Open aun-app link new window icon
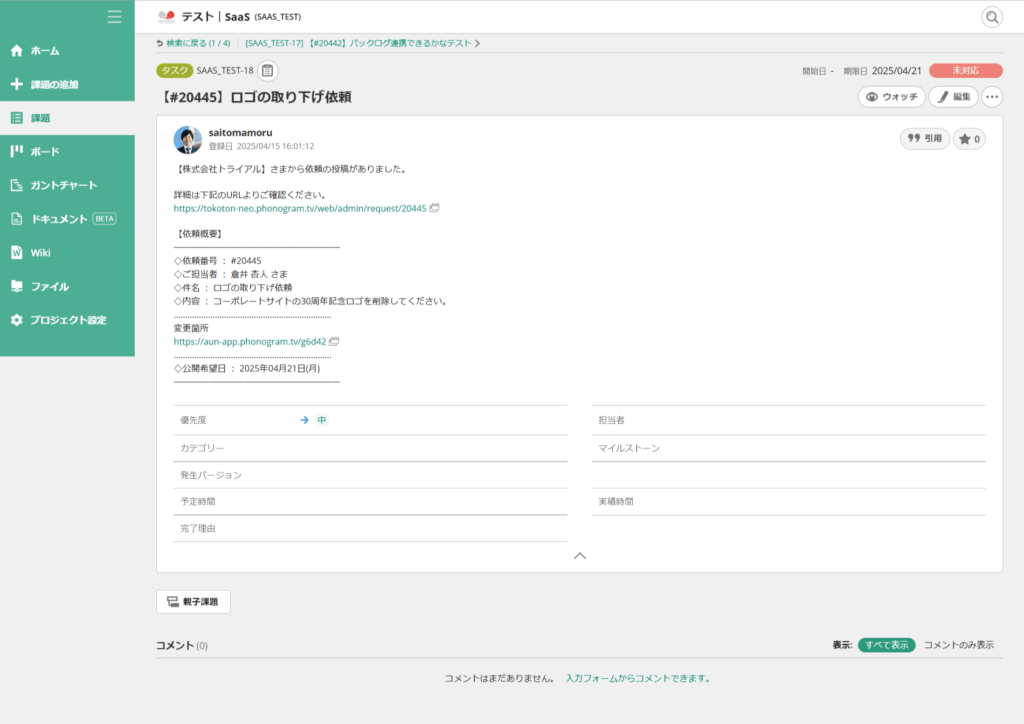Screen dimensions: 1024x724 (x=334, y=341)
